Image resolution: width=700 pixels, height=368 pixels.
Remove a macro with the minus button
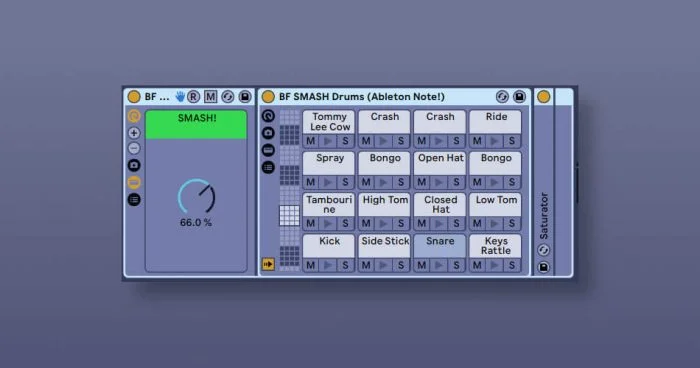[x=134, y=148]
